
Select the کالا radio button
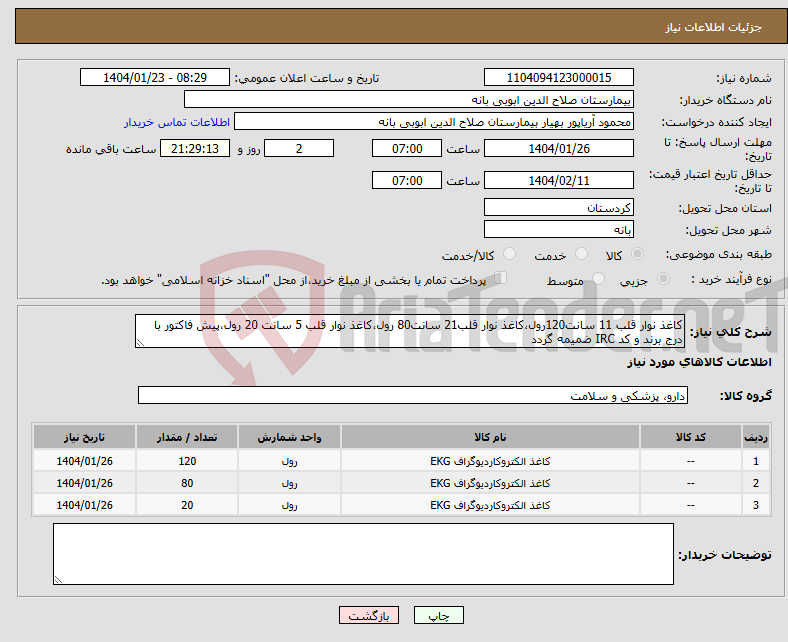click(637, 254)
